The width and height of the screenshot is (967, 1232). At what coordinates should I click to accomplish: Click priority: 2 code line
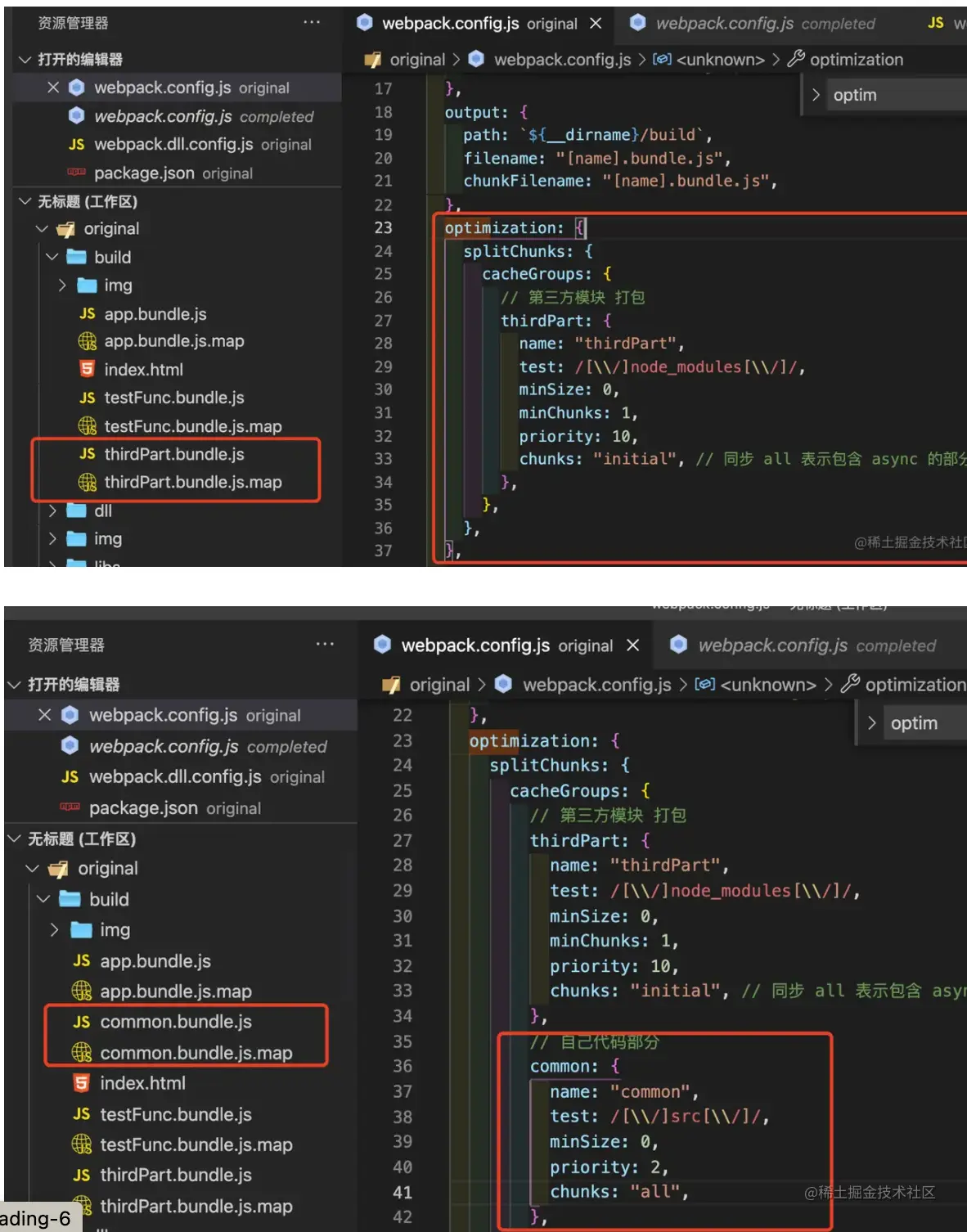[609, 1167]
